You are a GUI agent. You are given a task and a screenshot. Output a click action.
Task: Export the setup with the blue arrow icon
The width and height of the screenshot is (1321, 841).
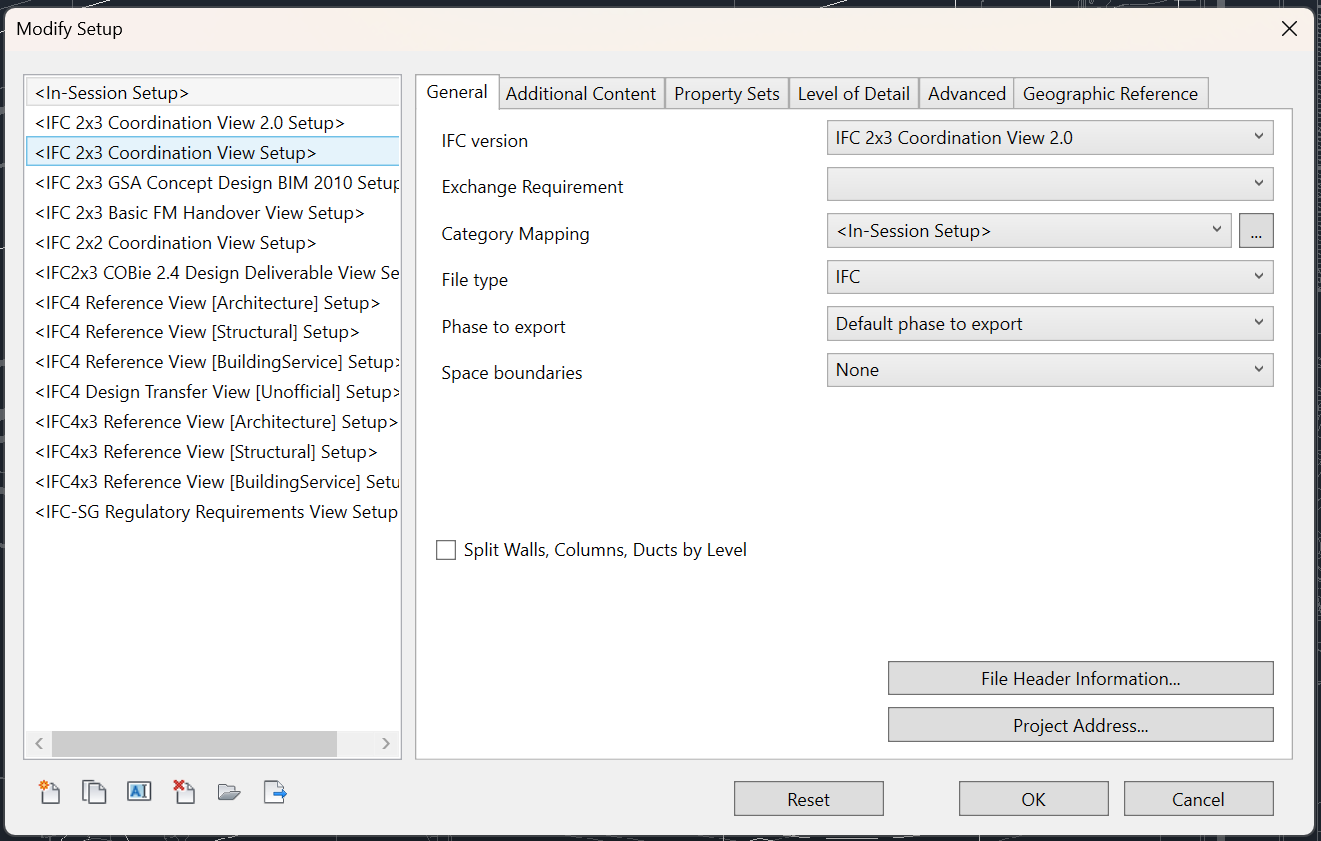[x=275, y=792]
